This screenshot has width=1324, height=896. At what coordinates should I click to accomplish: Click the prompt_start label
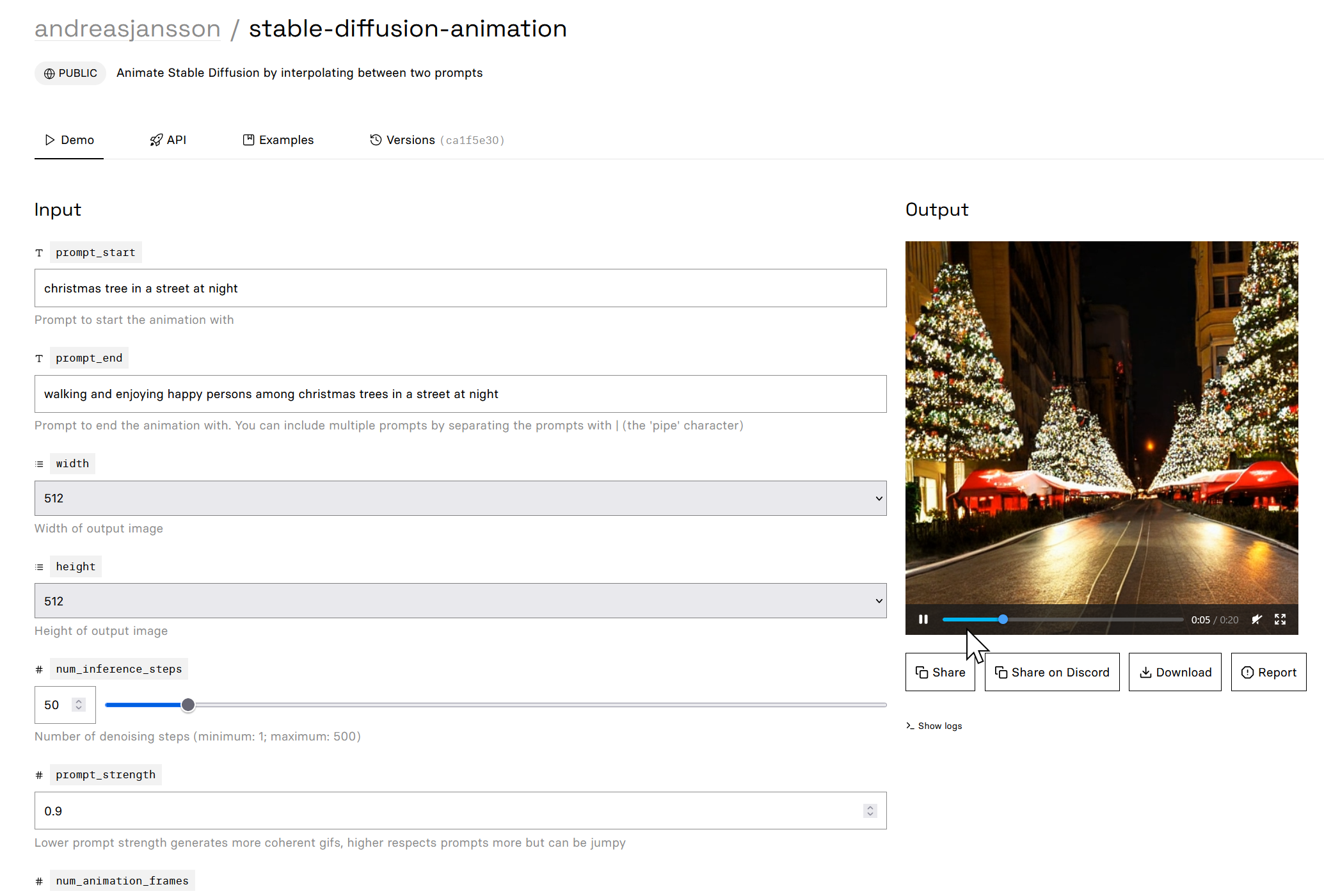95,252
